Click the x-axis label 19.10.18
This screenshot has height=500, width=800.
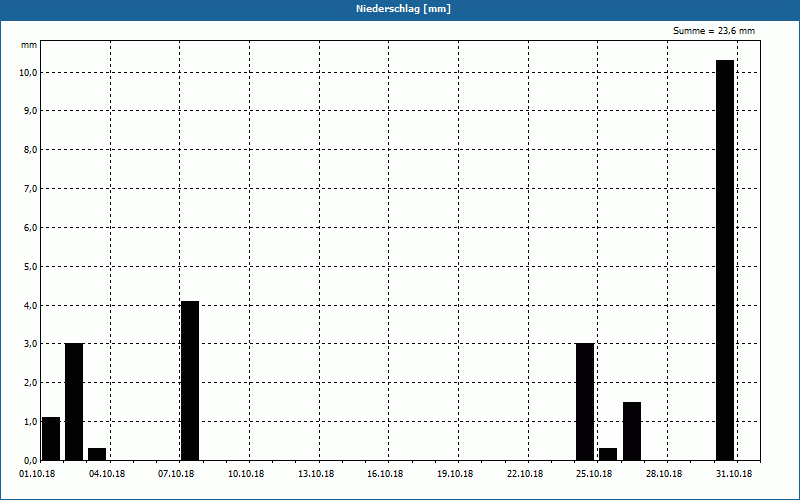click(455, 474)
